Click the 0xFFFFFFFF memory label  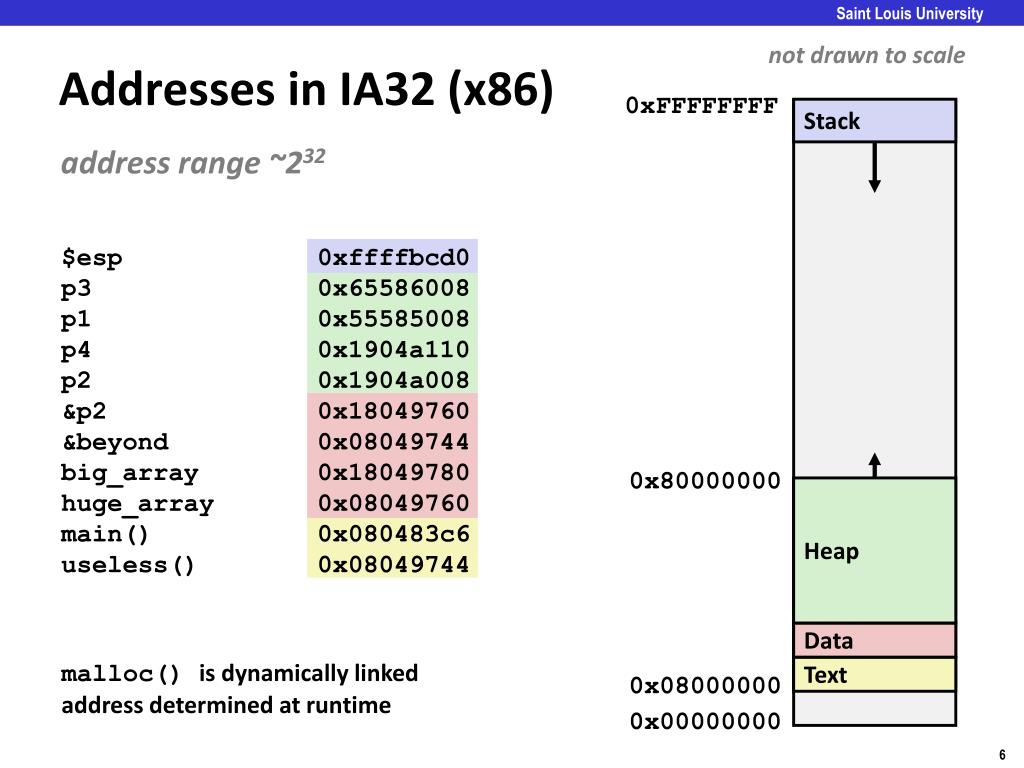(x=701, y=105)
